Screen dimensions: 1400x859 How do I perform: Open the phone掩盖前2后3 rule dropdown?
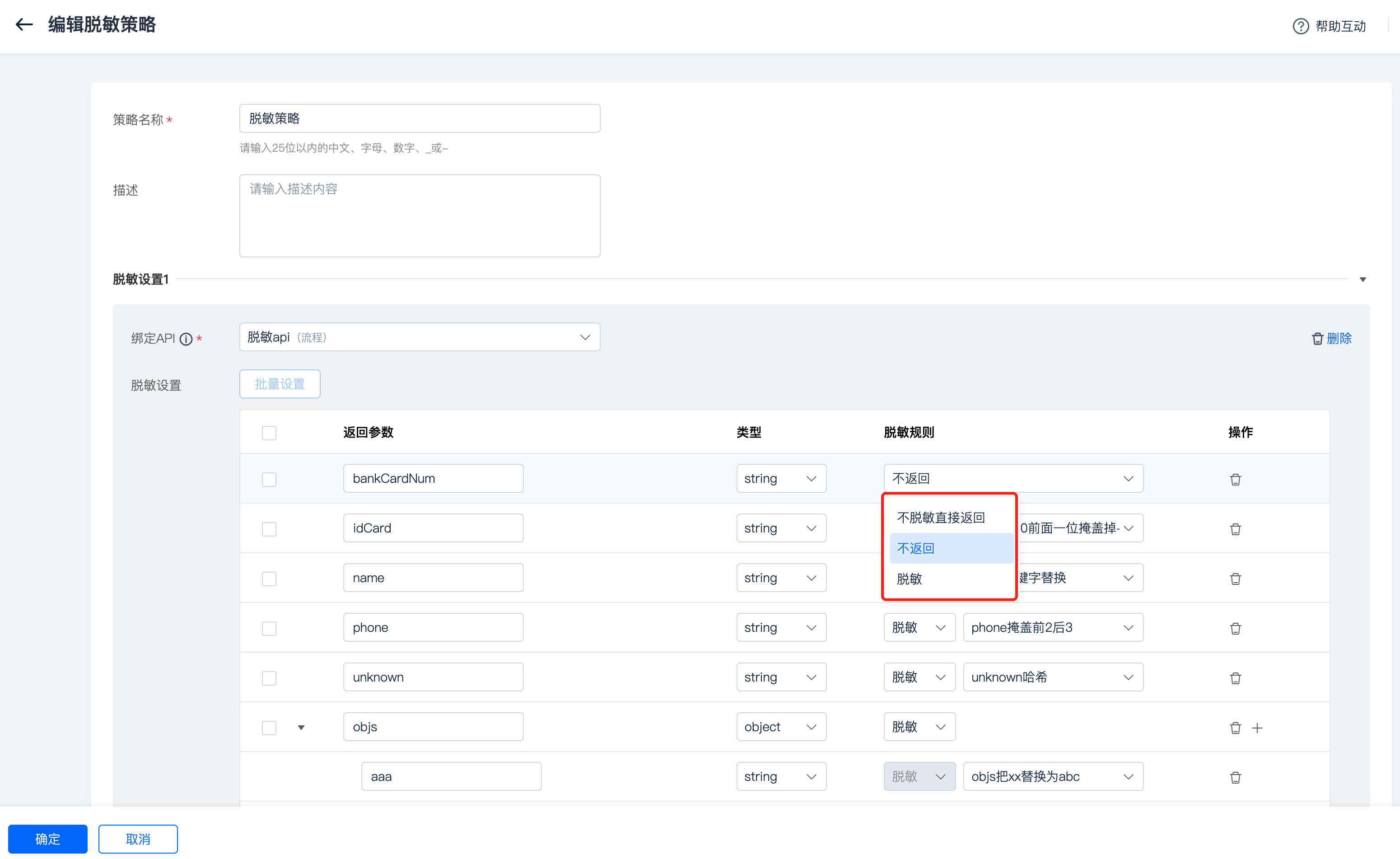click(1053, 627)
